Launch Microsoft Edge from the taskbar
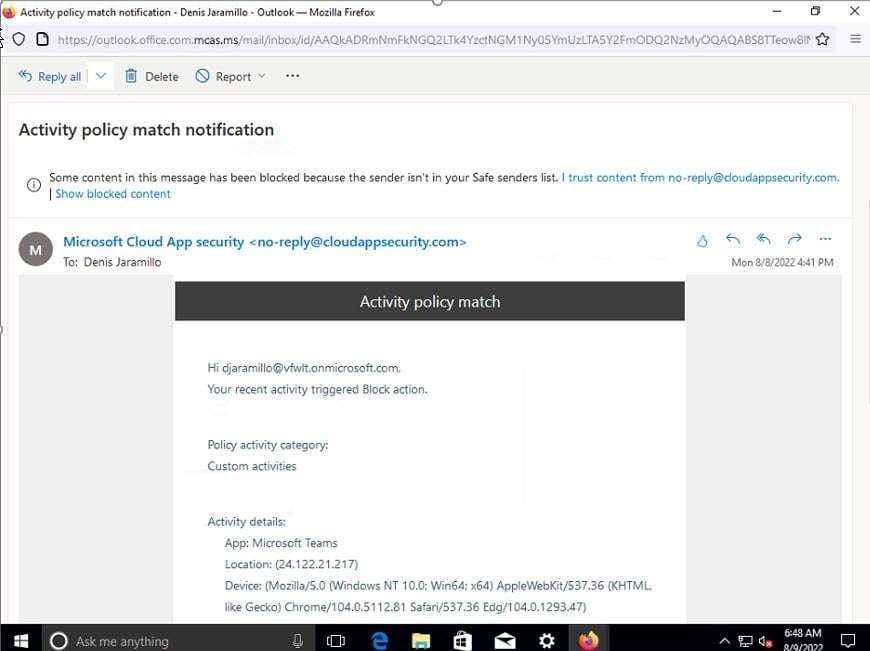The width and height of the screenshot is (870, 651). point(380,641)
